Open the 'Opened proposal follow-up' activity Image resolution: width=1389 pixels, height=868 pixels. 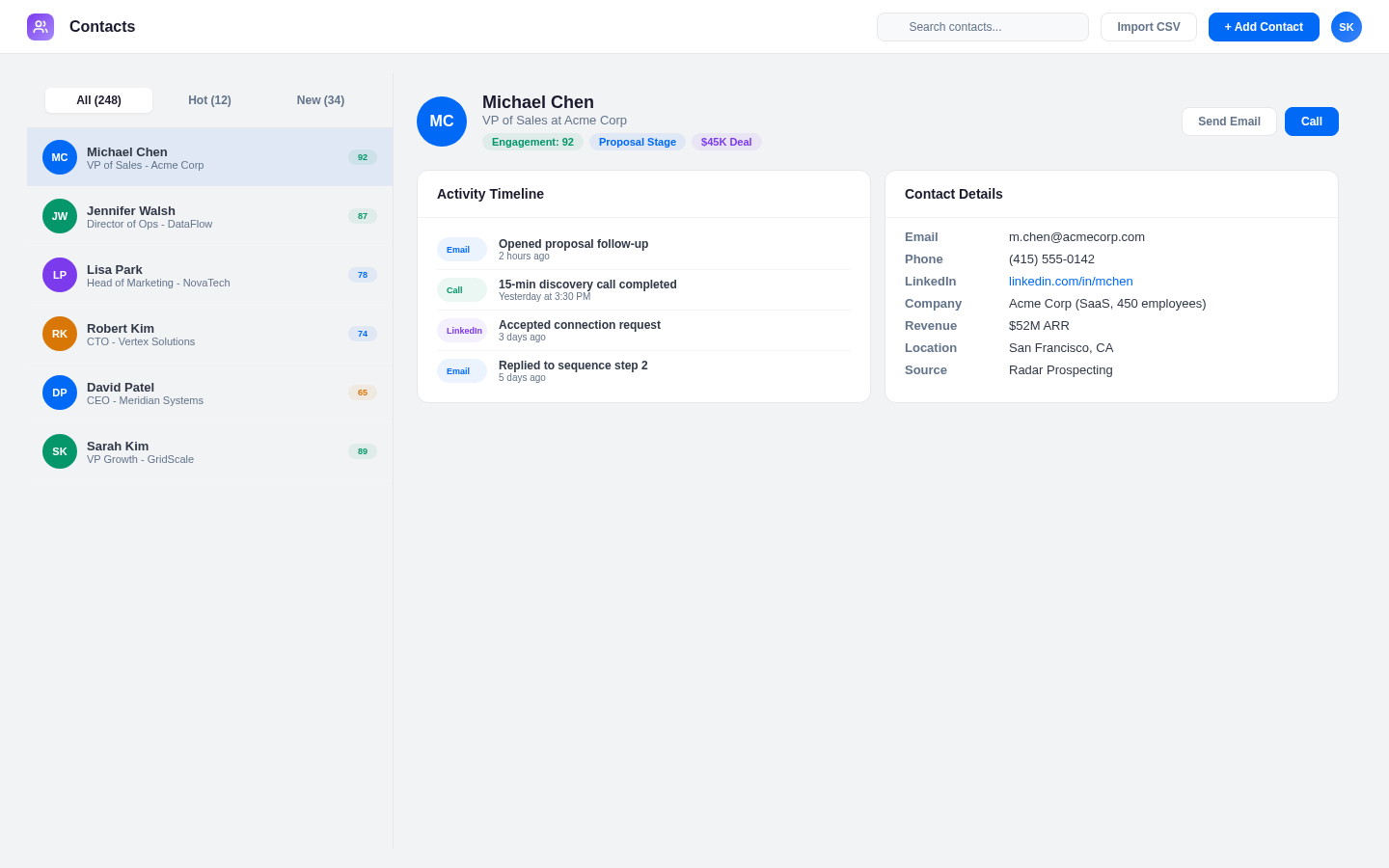[x=643, y=250]
